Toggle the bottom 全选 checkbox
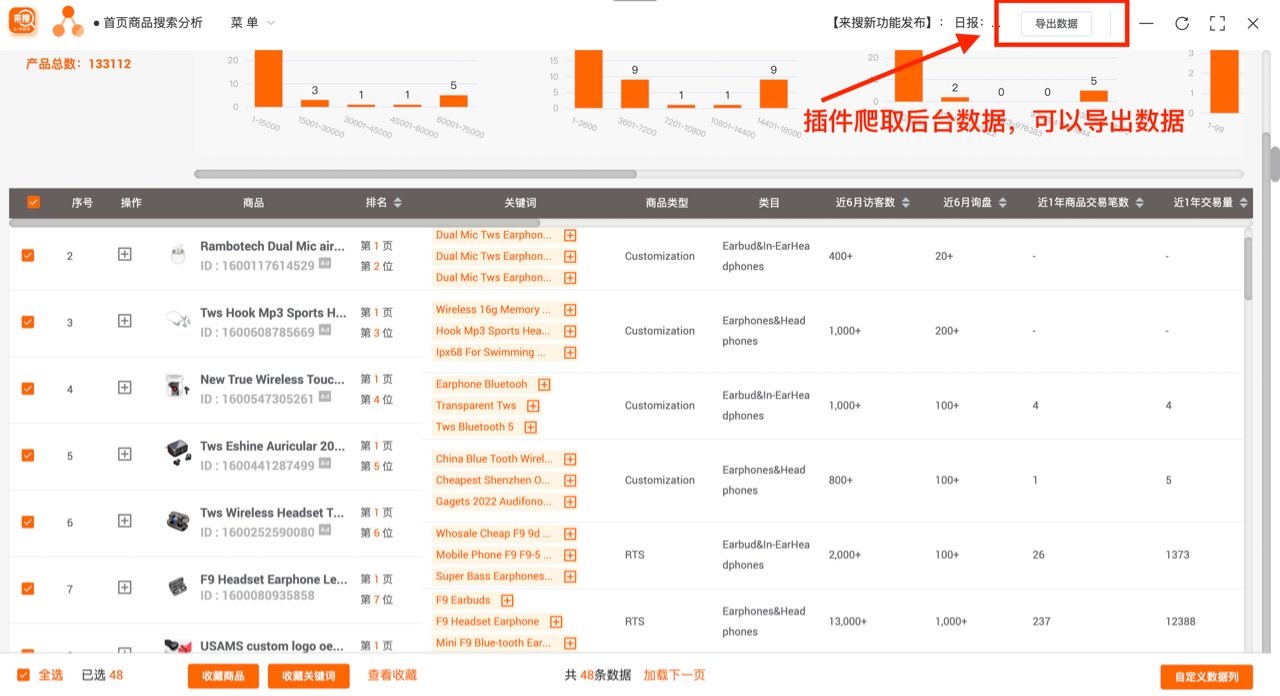Screen dimensions: 1280x696 24,675
